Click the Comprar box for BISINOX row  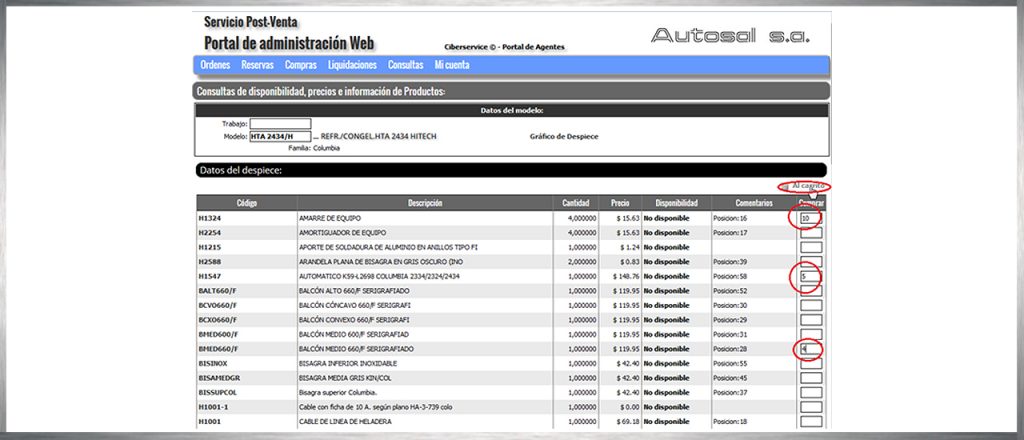(x=810, y=363)
